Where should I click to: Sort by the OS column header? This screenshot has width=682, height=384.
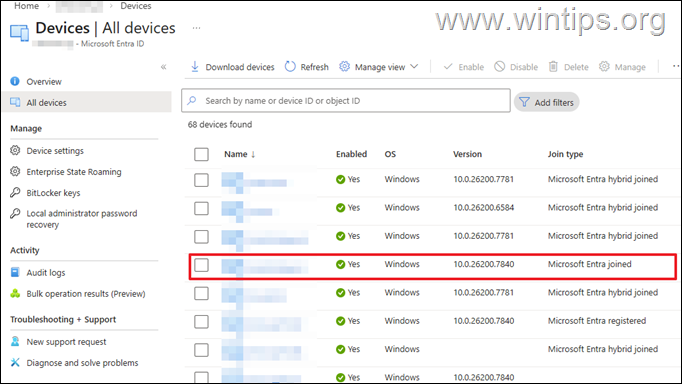click(x=390, y=154)
